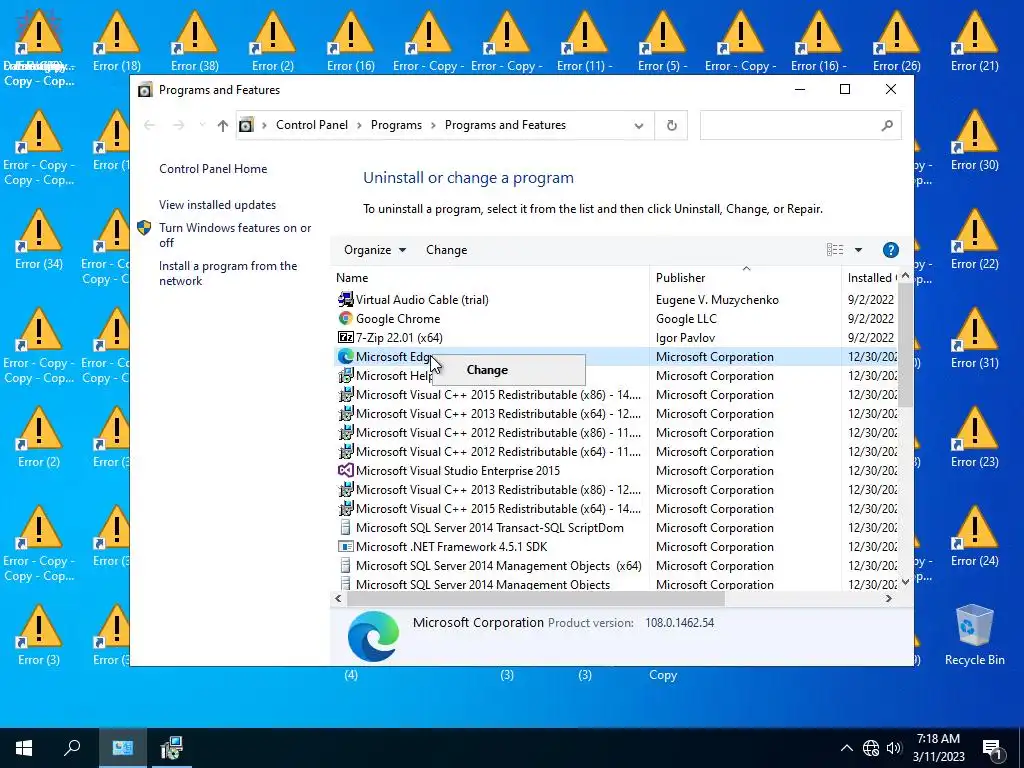Open the notification center icon
Screen dimensions: 1024x768
coord(993,749)
